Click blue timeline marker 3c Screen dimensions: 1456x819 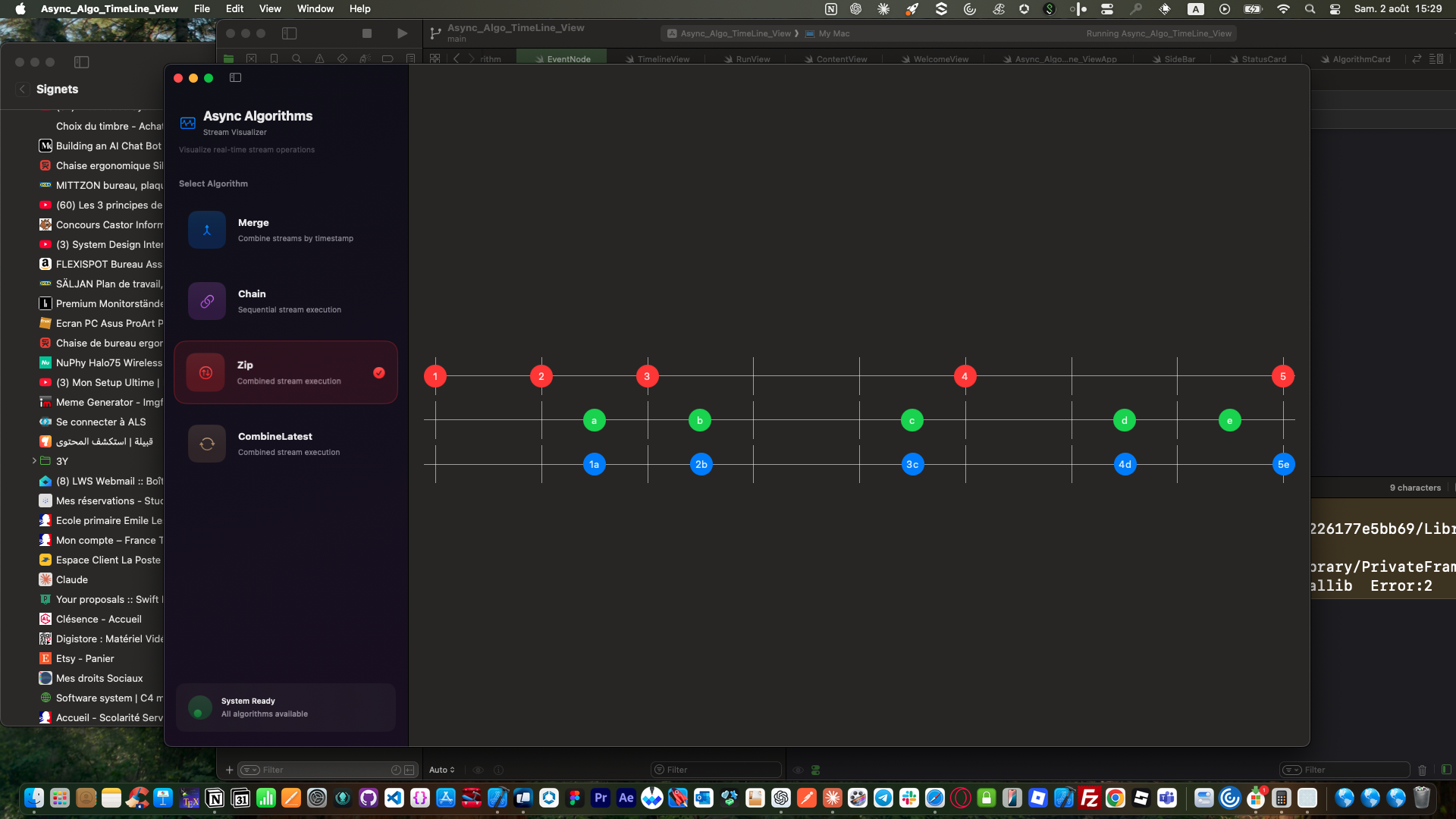click(912, 464)
